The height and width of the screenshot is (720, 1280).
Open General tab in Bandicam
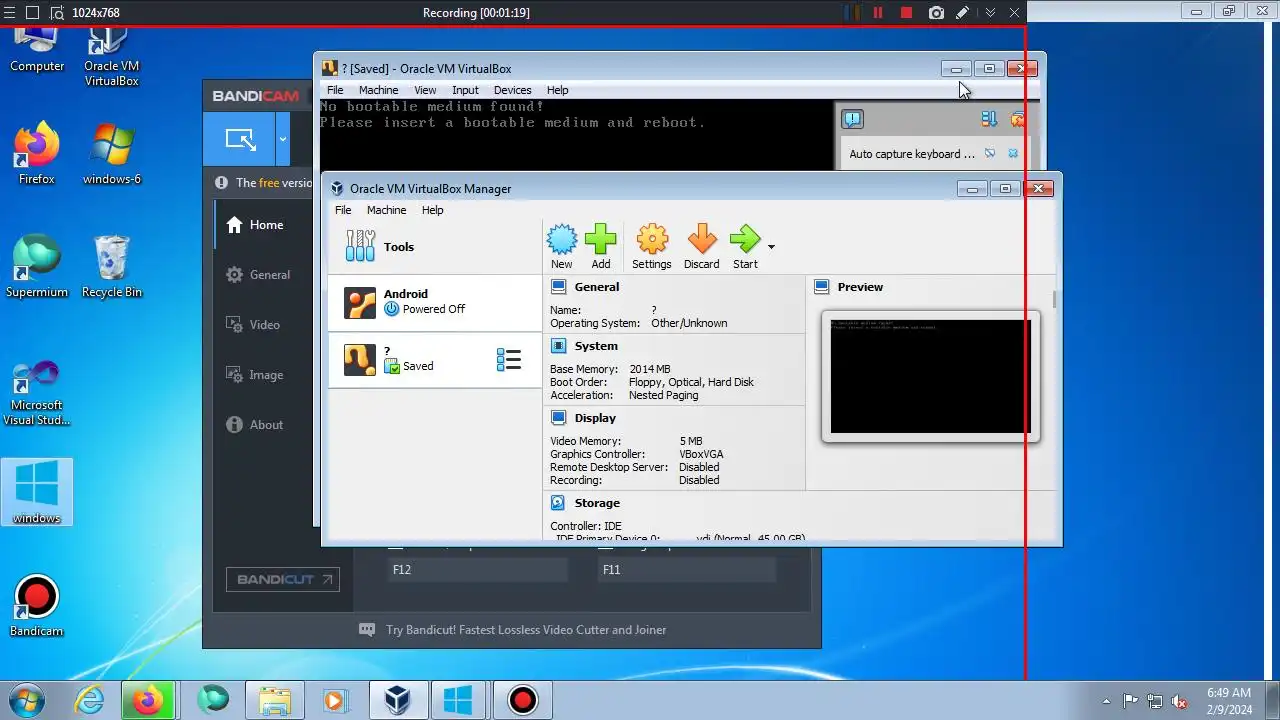click(258, 275)
